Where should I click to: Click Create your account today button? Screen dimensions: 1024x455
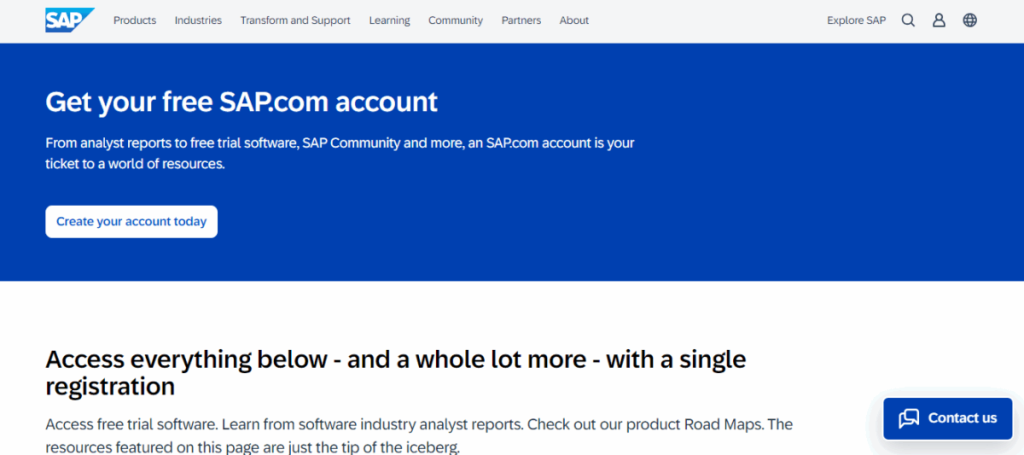(131, 221)
